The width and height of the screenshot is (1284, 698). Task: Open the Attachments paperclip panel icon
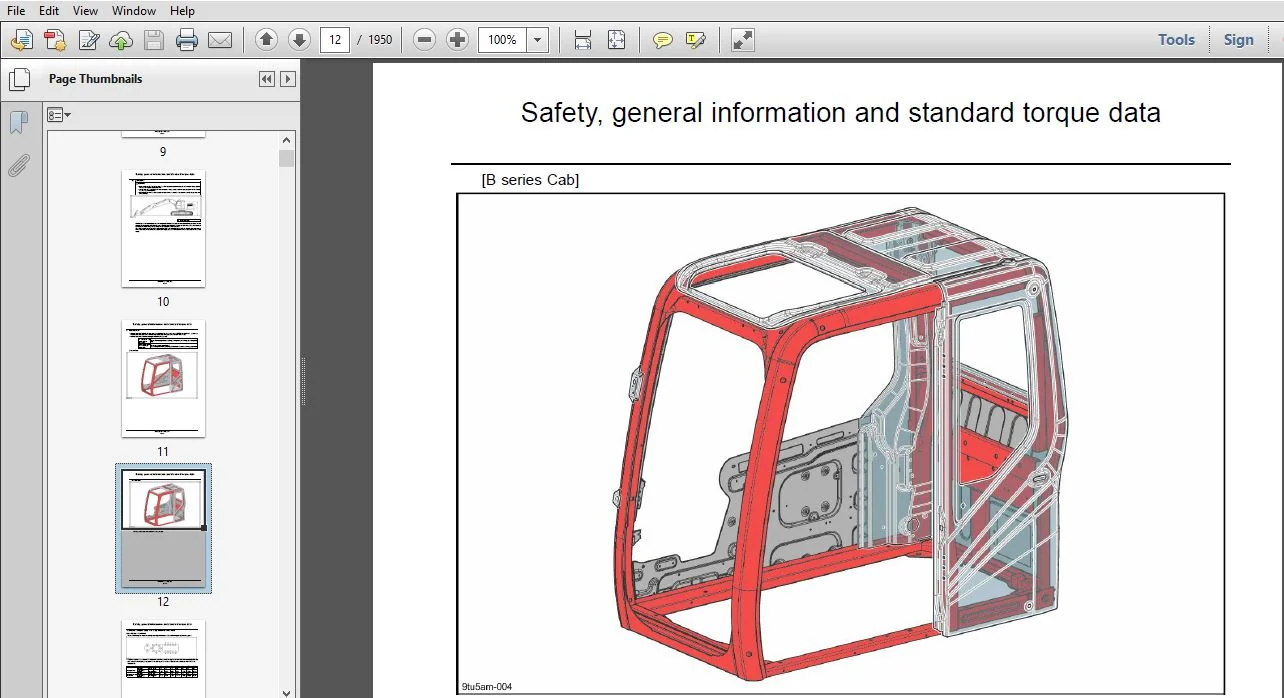coord(18,165)
